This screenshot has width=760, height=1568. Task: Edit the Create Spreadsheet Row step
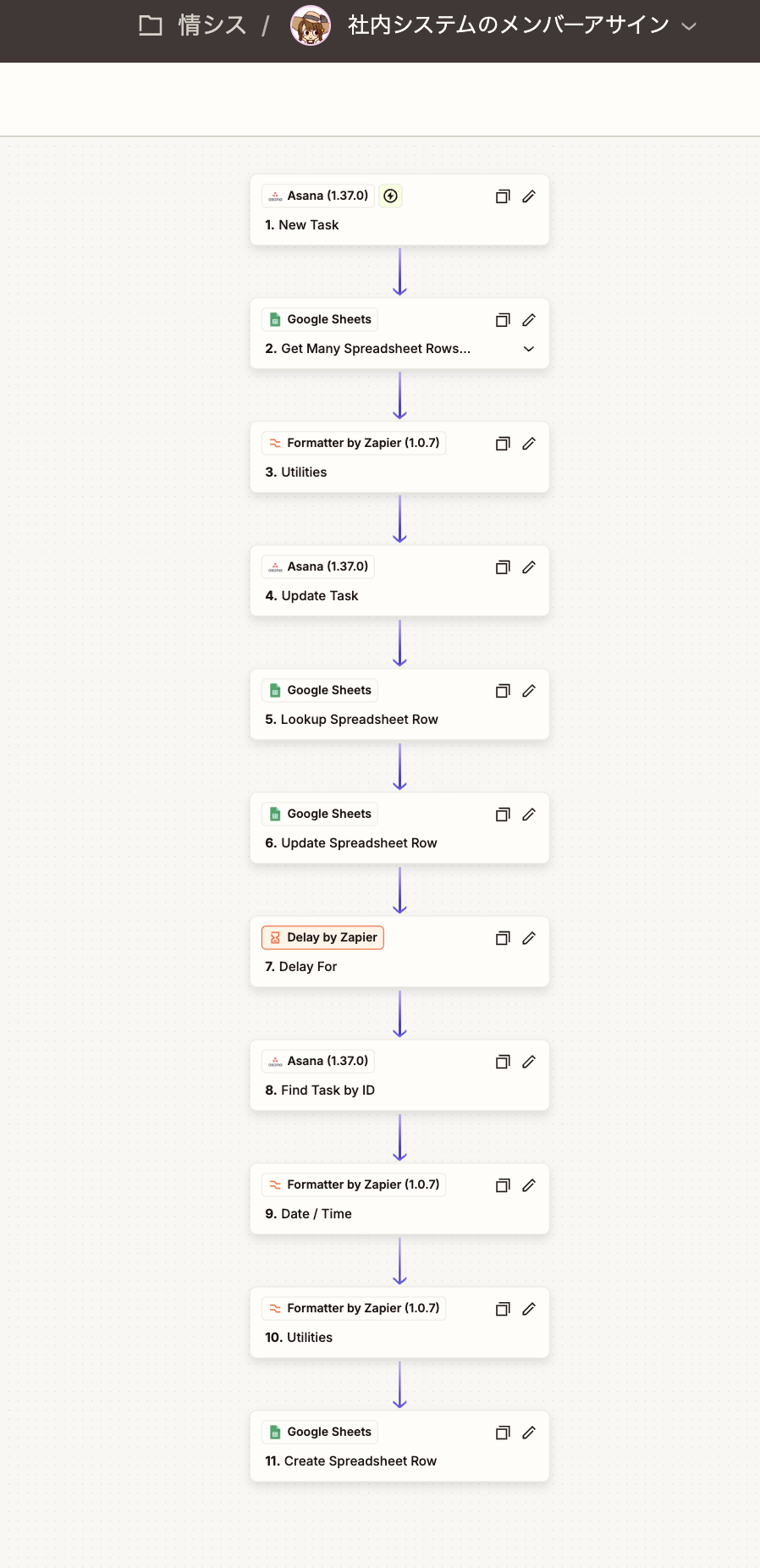[529, 1433]
